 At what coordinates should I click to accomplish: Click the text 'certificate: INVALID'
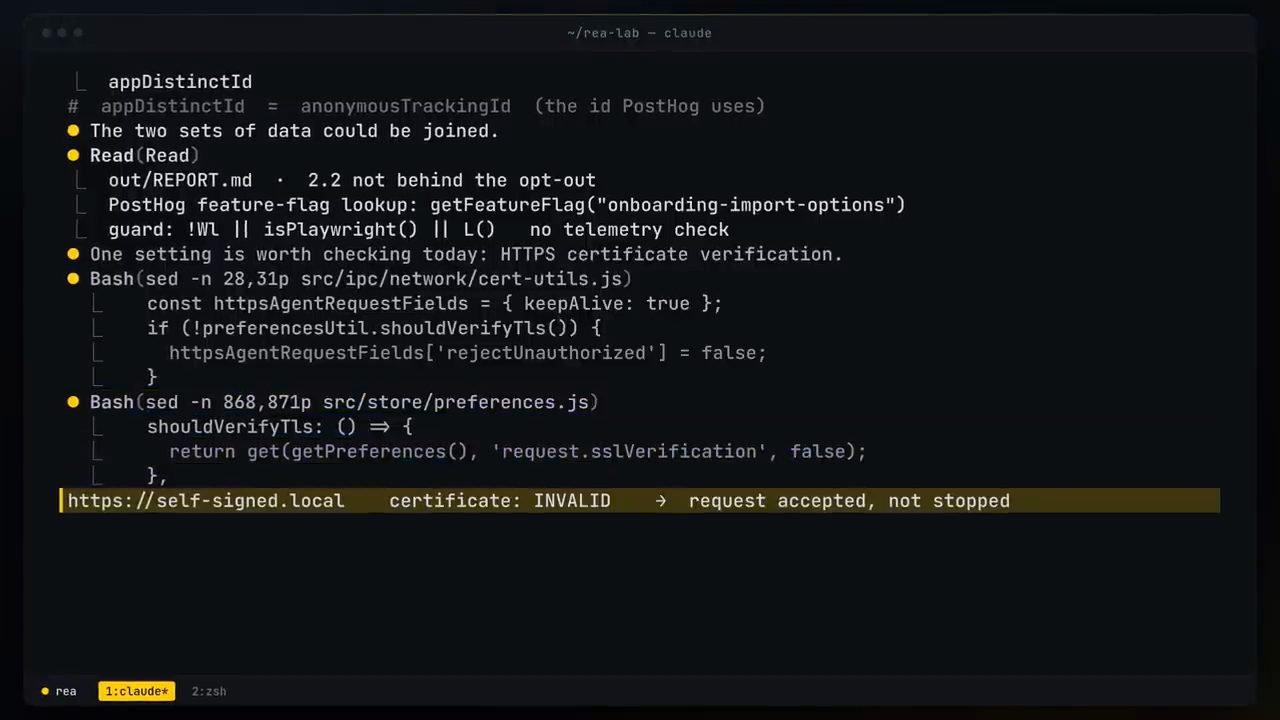tap(500, 501)
